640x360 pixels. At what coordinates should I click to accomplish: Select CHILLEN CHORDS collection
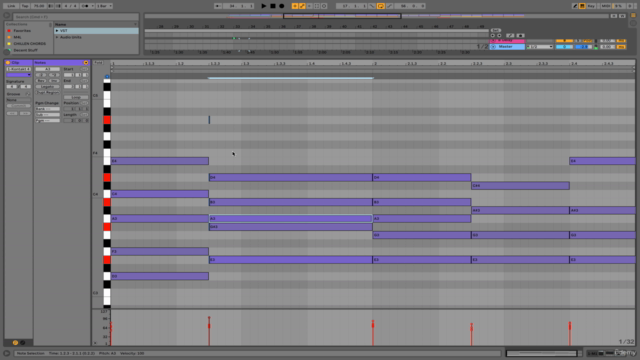click(29, 44)
